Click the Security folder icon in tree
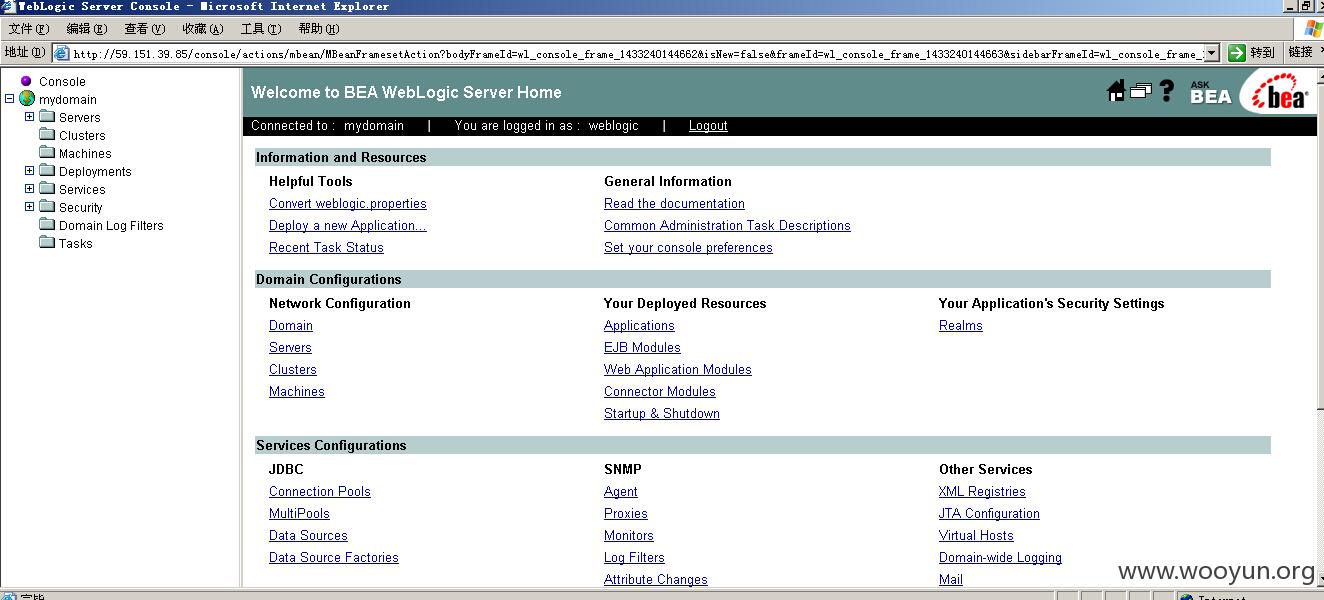Viewport: 1324px width, 600px height. (x=47, y=207)
